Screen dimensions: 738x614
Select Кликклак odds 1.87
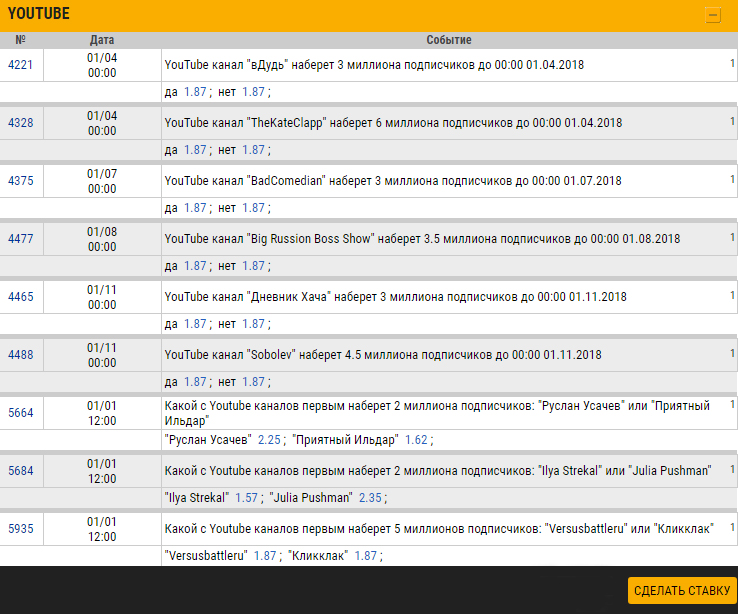(x=366, y=556)
